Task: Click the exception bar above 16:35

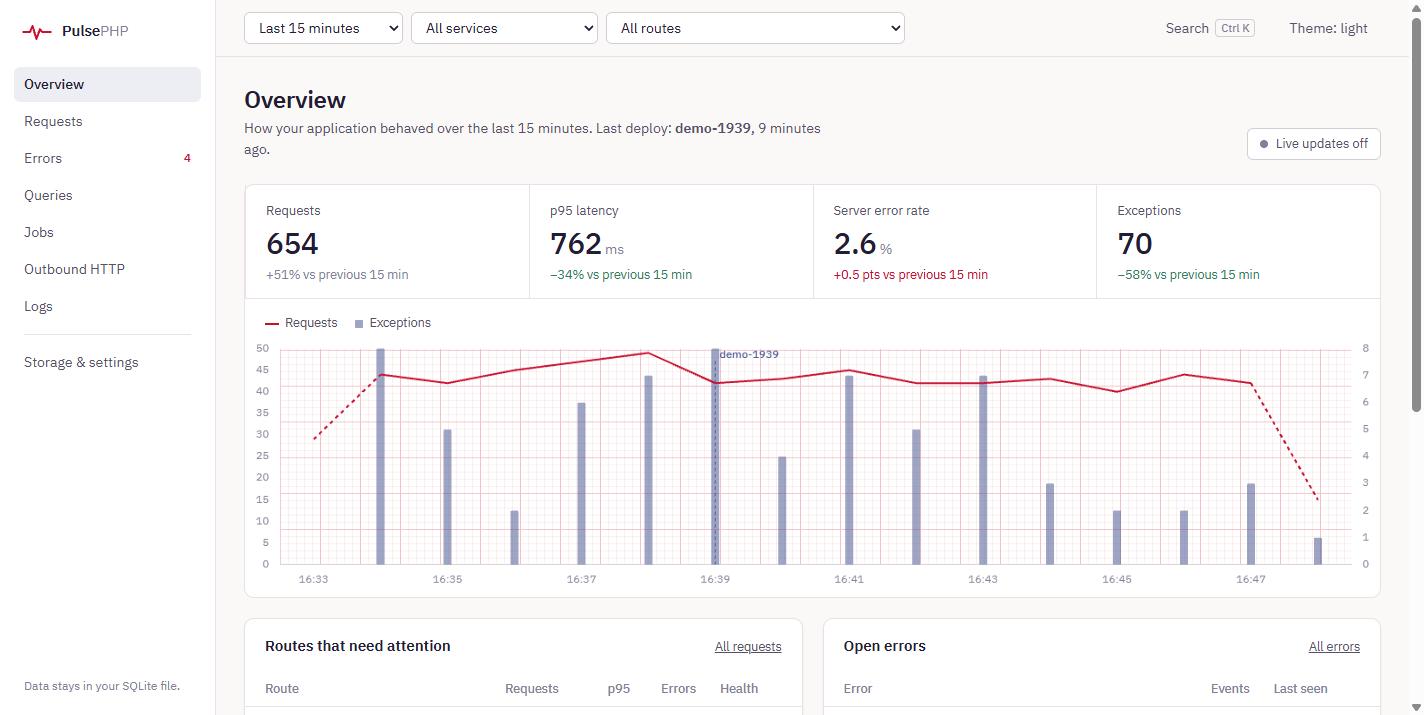Action: 447,497
